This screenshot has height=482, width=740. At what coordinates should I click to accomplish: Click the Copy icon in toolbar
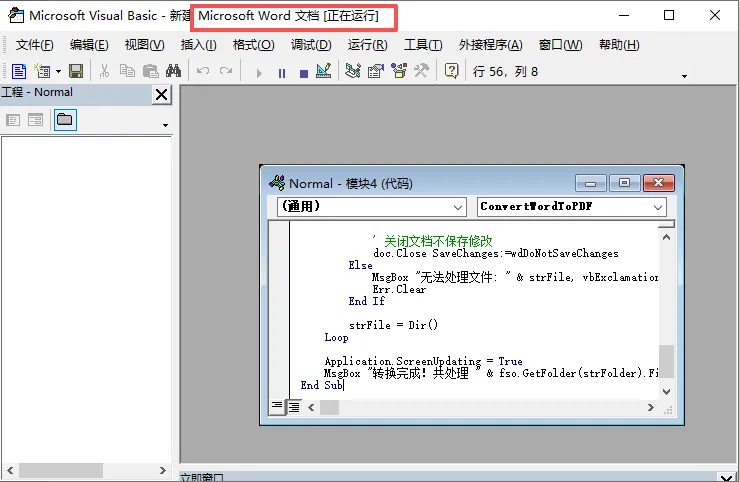coord(127,72)
